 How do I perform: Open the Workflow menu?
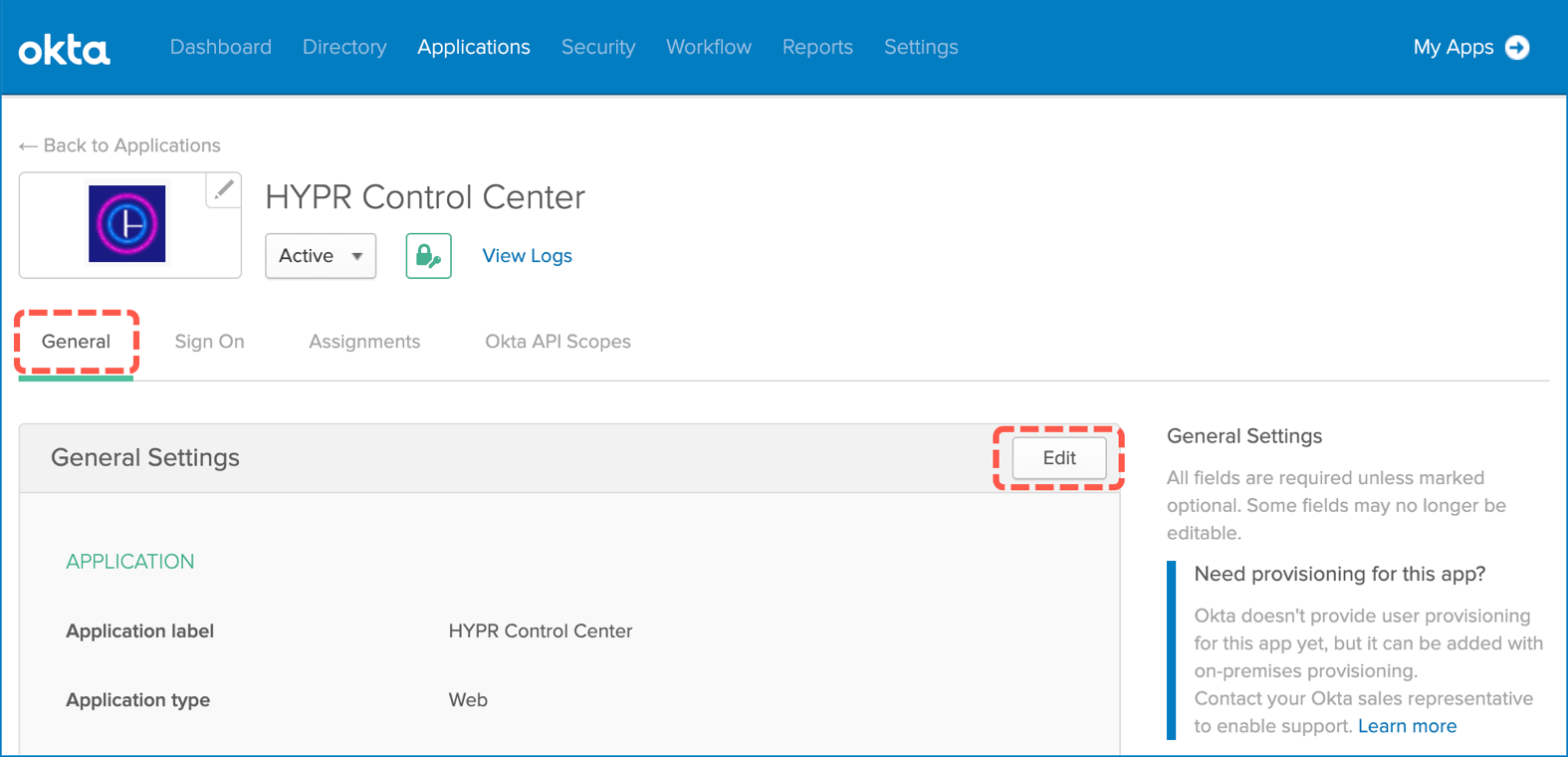(709, 47)
